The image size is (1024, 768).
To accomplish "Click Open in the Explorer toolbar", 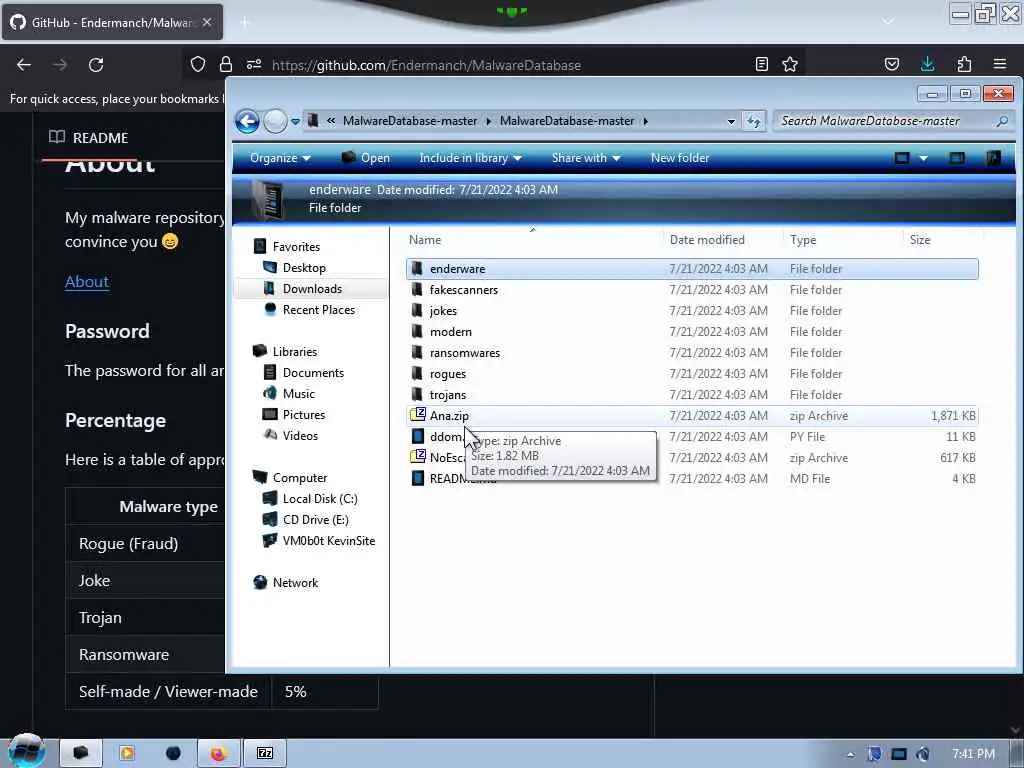I will click(366, 158).
